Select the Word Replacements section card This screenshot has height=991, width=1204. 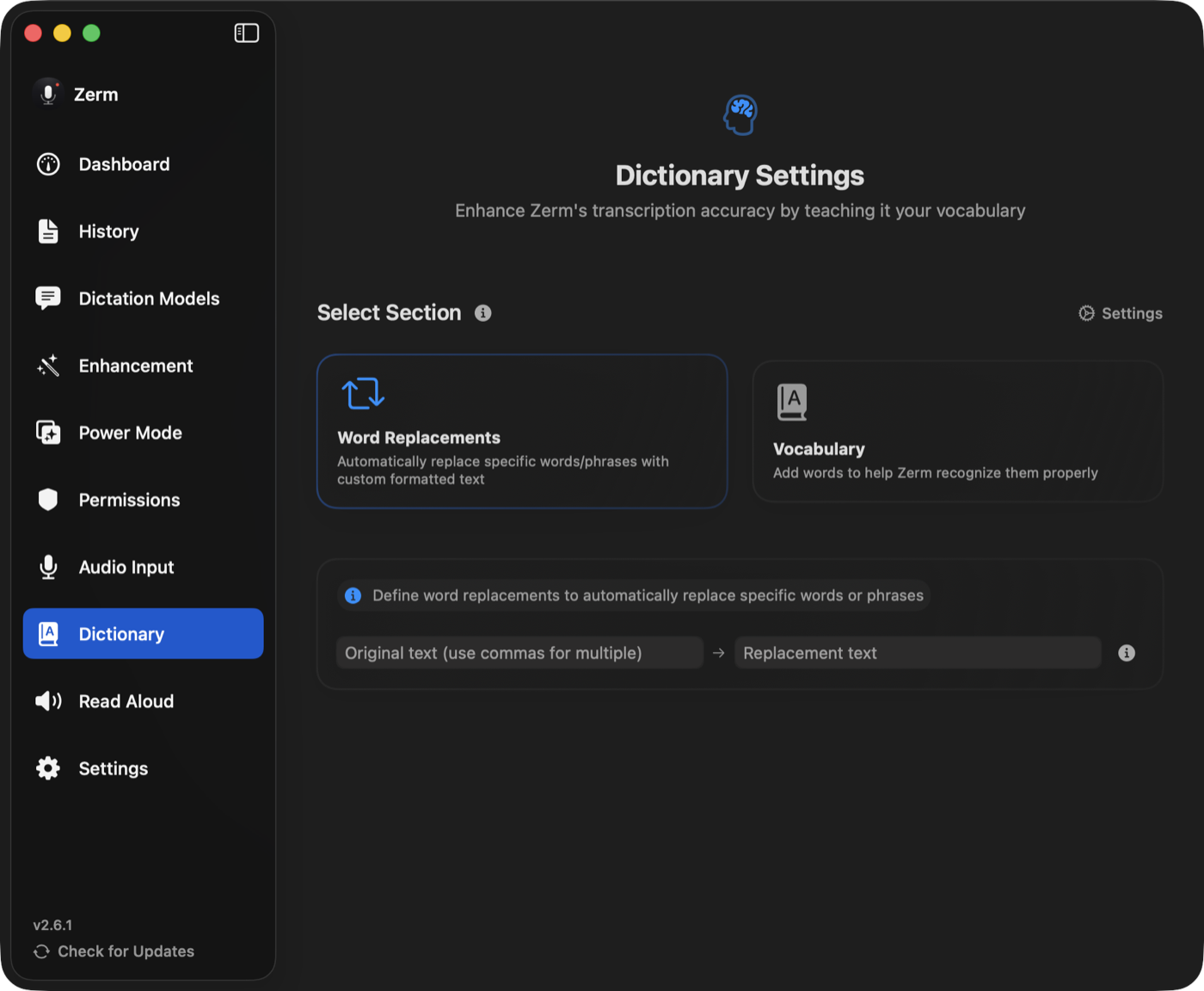(x=522, y=431)
